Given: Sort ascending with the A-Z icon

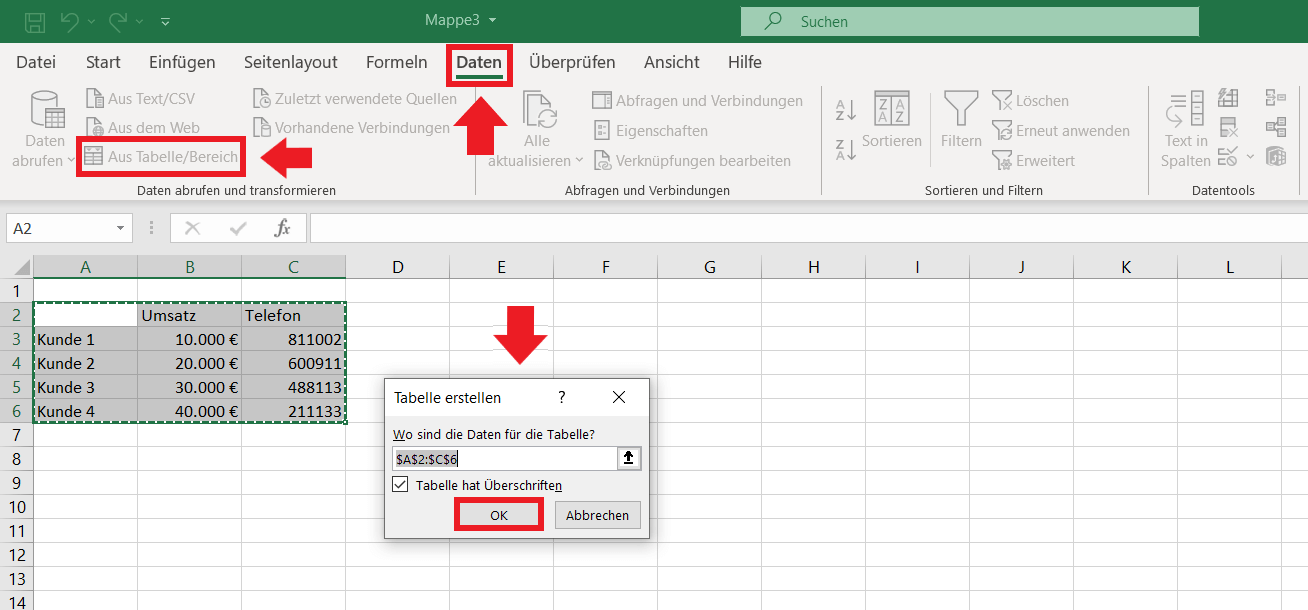Looking at the screenshot, I should tap(845, 110).
